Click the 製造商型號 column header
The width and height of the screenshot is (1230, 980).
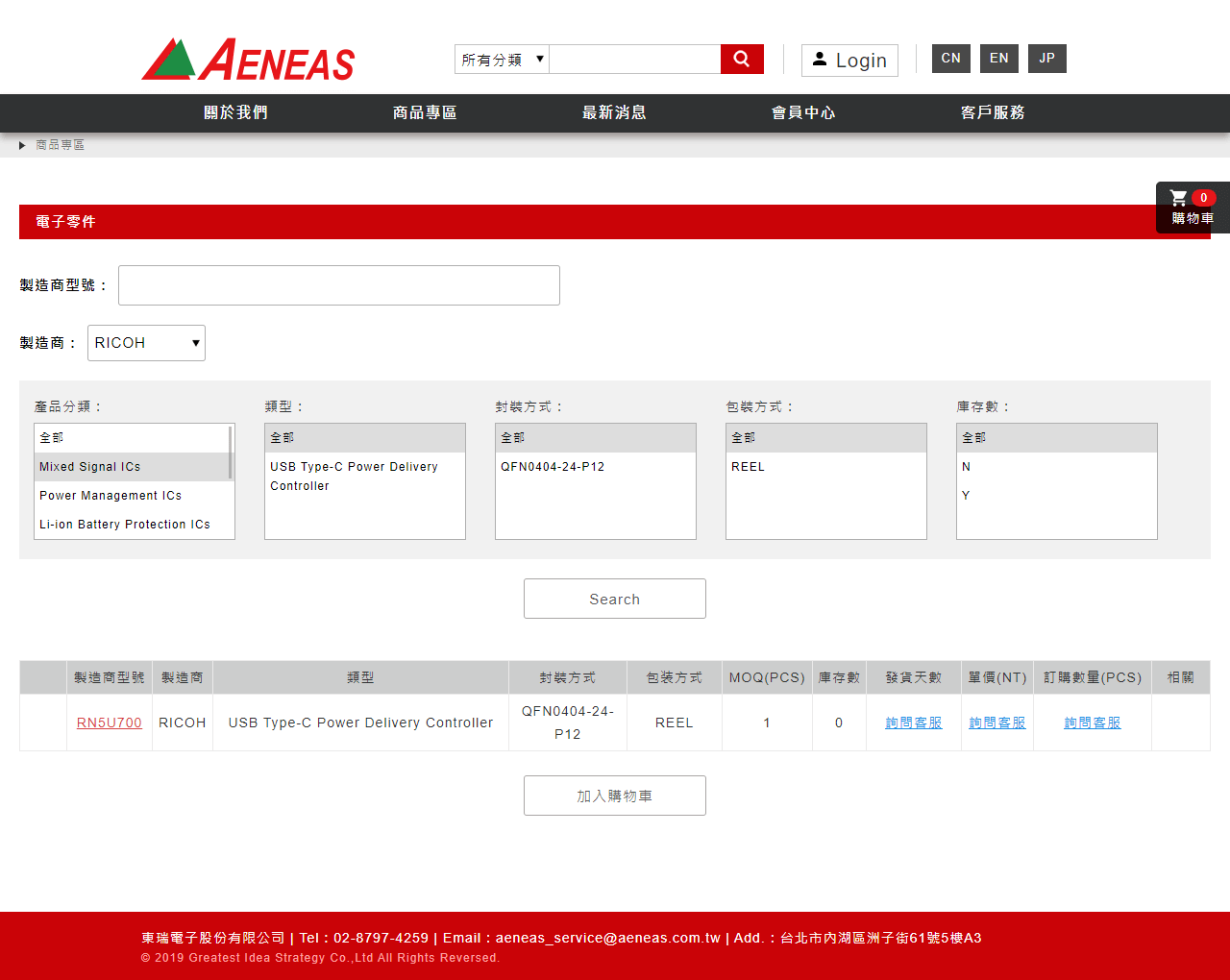110,677
